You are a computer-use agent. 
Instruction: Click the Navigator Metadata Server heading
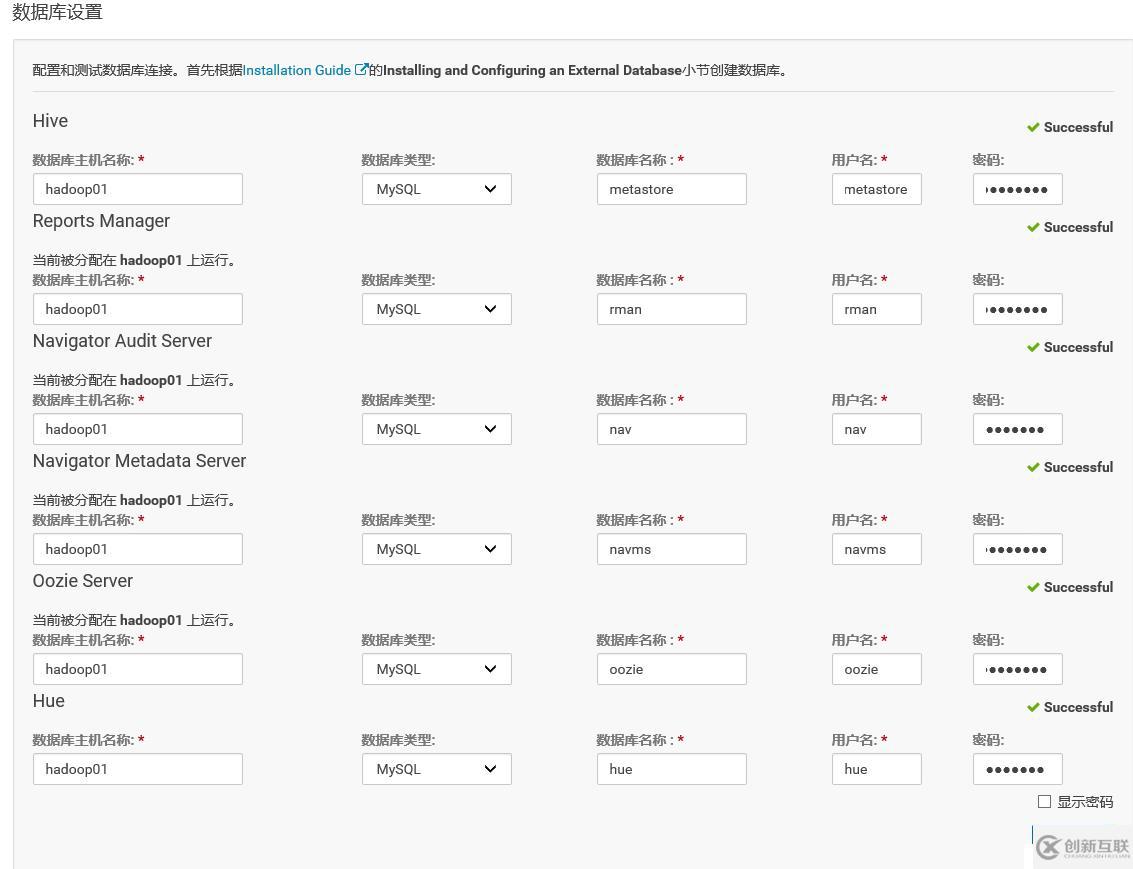[139, 461]
